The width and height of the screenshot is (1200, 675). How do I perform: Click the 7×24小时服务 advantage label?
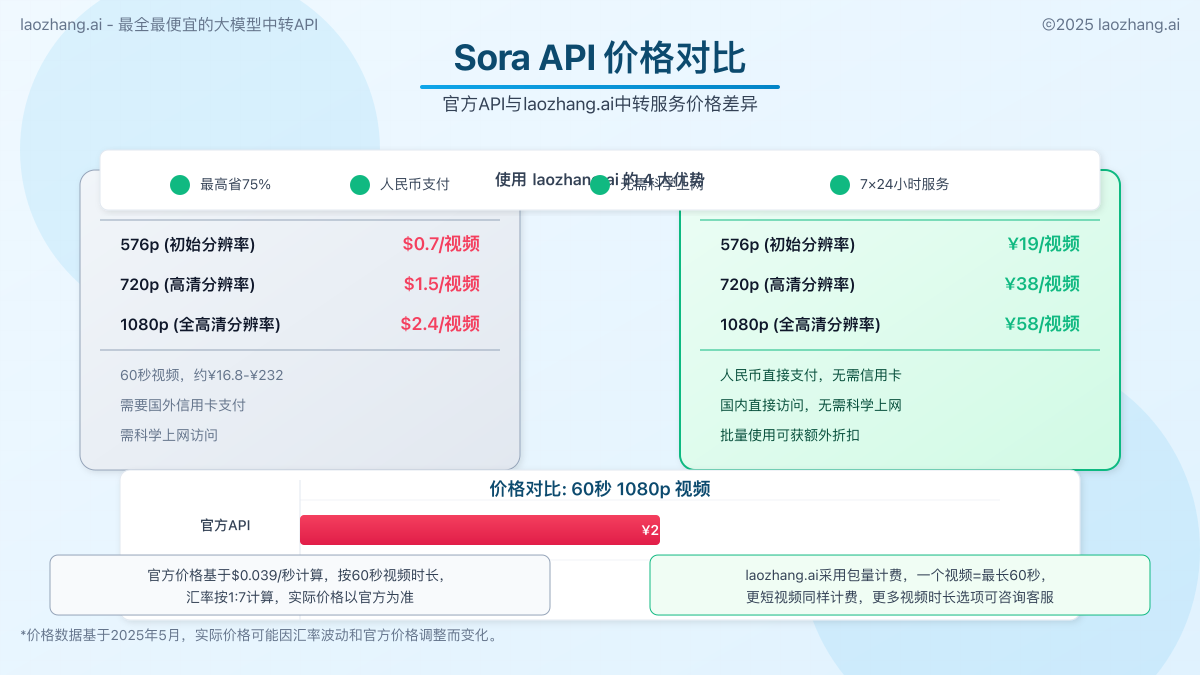[x=905, y=185]
